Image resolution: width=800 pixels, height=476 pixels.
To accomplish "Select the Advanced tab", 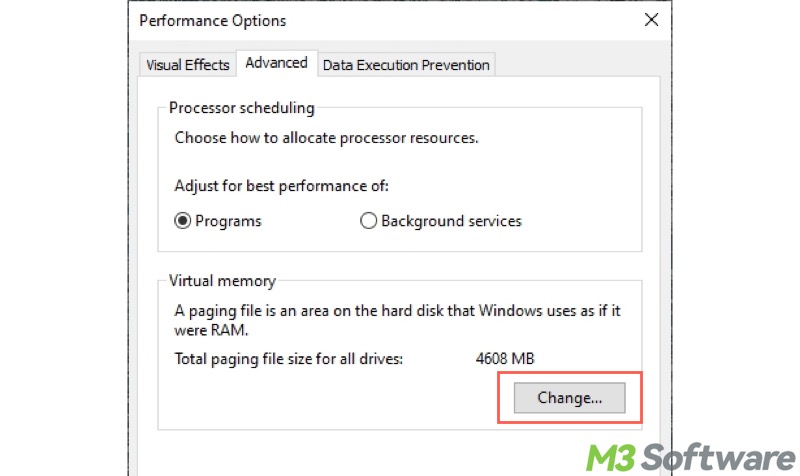I will [x=276, y=63].
